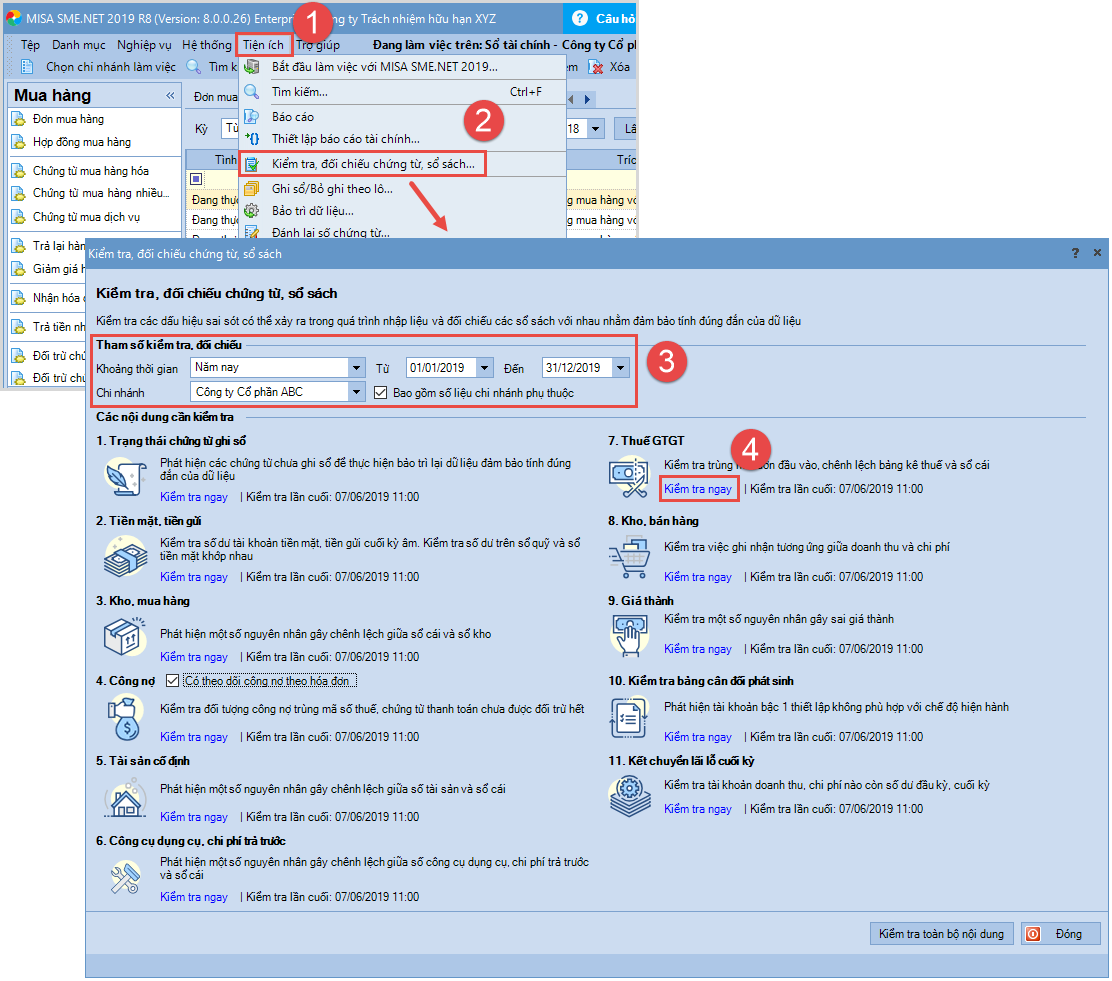Open the Đến date picker dropdown

pos(621,367)
